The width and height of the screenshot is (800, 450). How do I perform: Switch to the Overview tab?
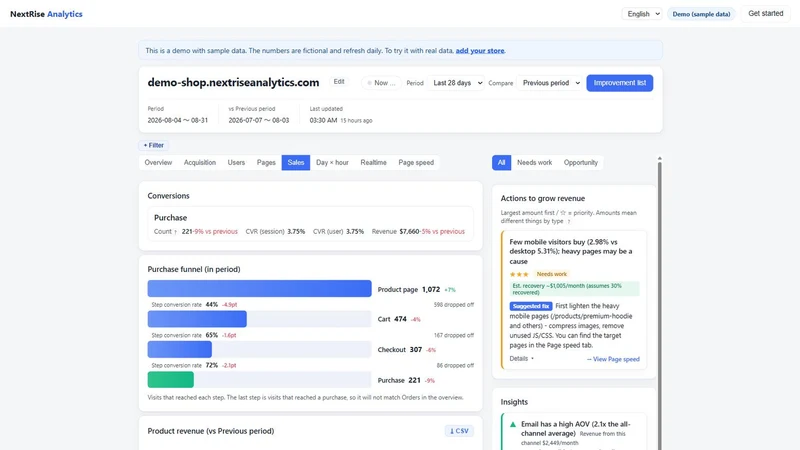tap(158, 162)
